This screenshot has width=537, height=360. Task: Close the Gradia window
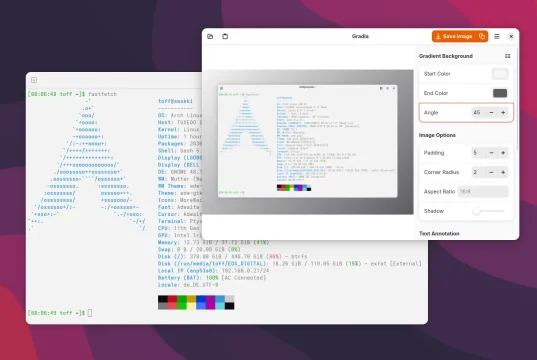click(511, 36)
